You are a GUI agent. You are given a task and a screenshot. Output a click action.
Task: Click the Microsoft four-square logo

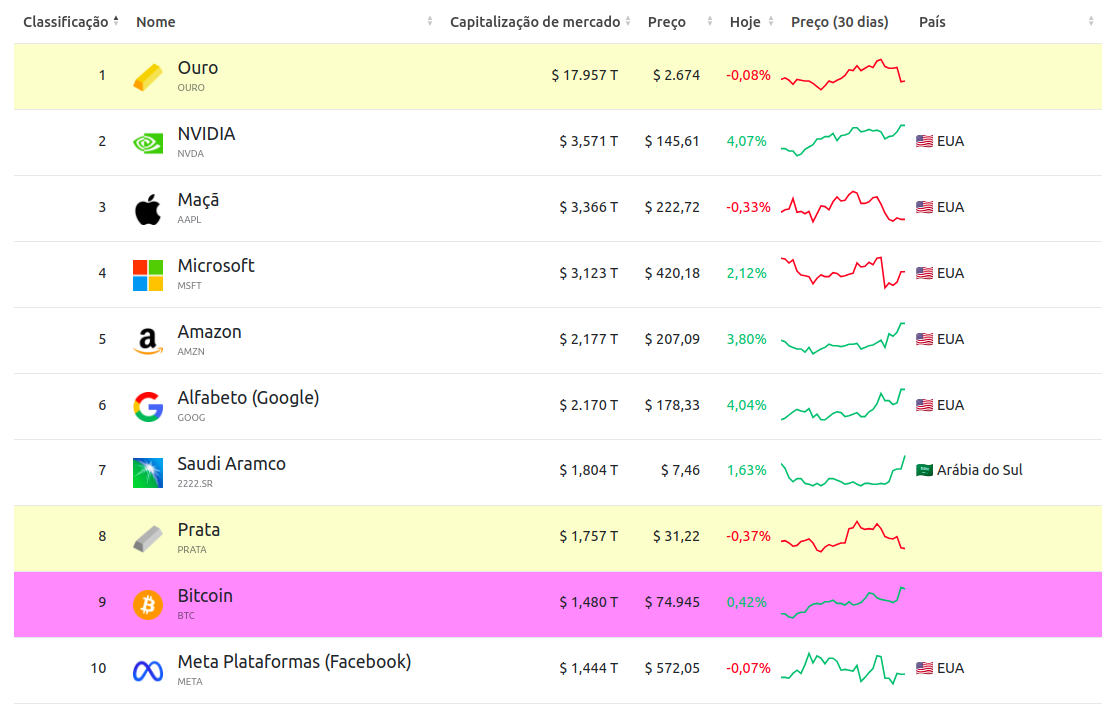[148, 275]
